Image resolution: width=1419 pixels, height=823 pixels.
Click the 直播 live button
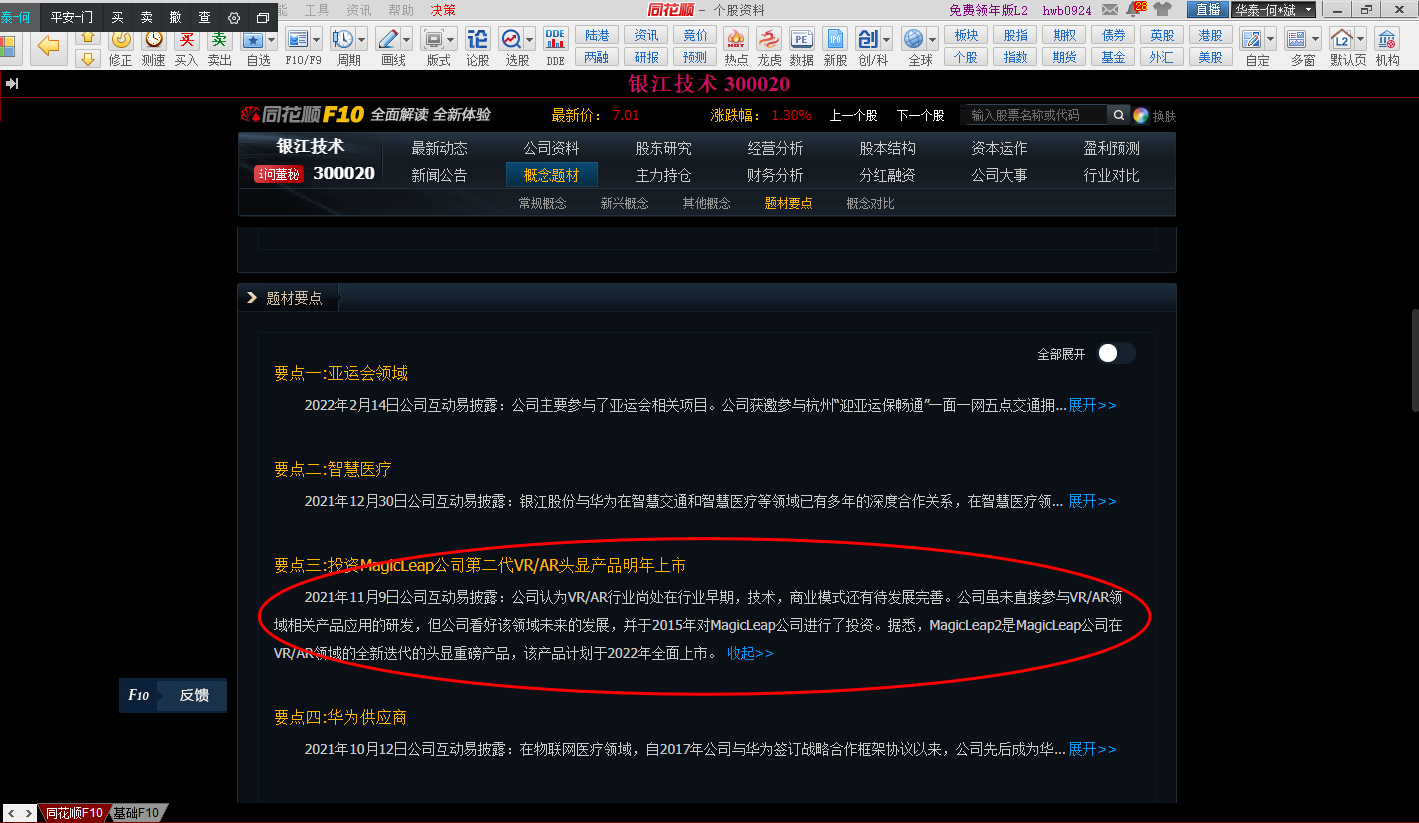[x=1207, y=10]
